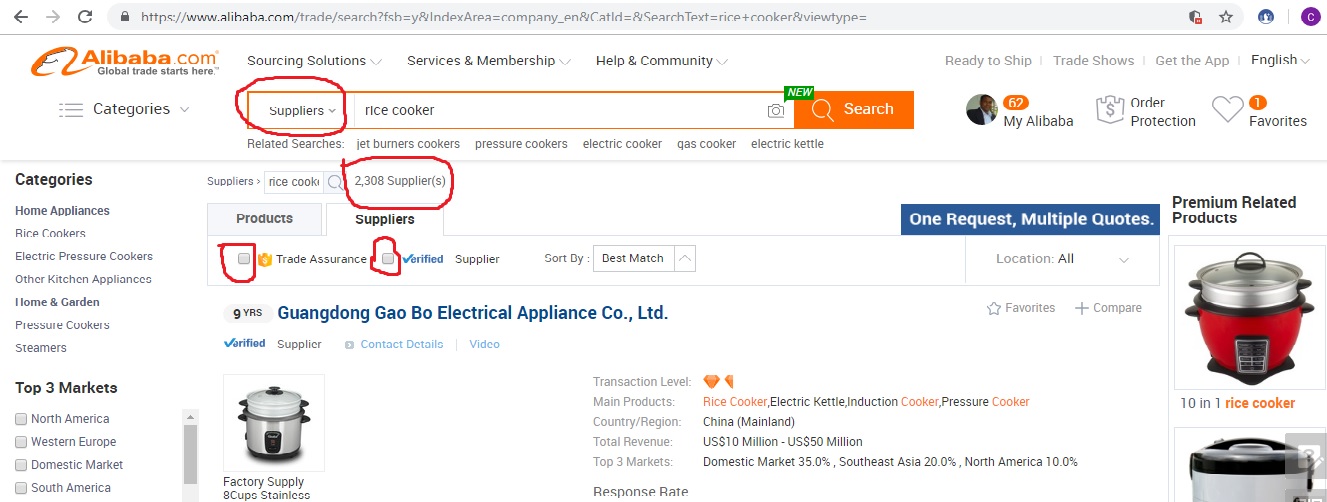Click the Order Protection shield icon
1327x502 pixels.
point(1110,110)
